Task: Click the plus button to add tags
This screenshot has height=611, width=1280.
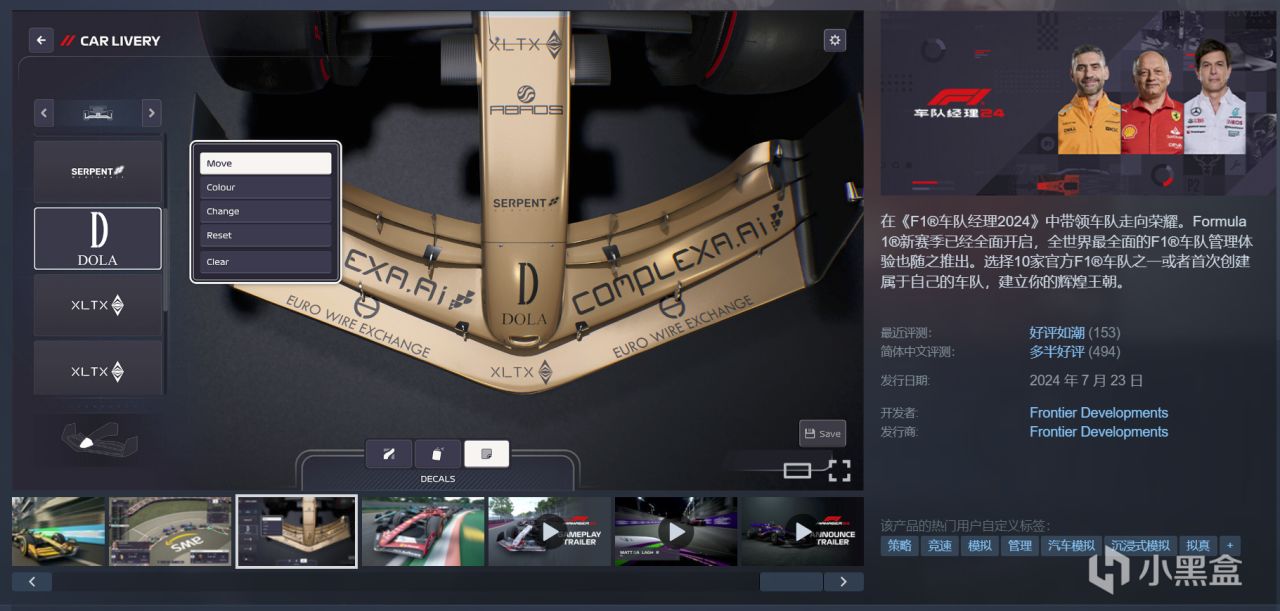Action: click(1230, 546)
